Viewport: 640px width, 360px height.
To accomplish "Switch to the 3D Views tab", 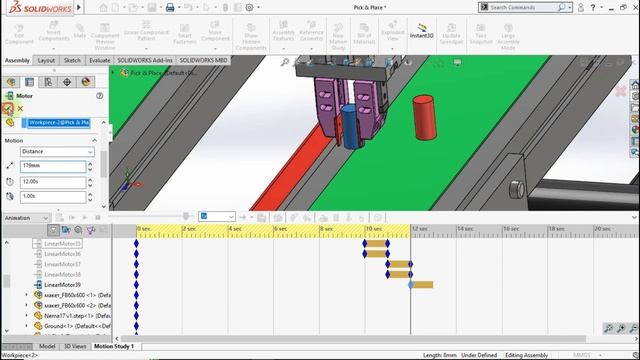I will [x=75, y=346].
